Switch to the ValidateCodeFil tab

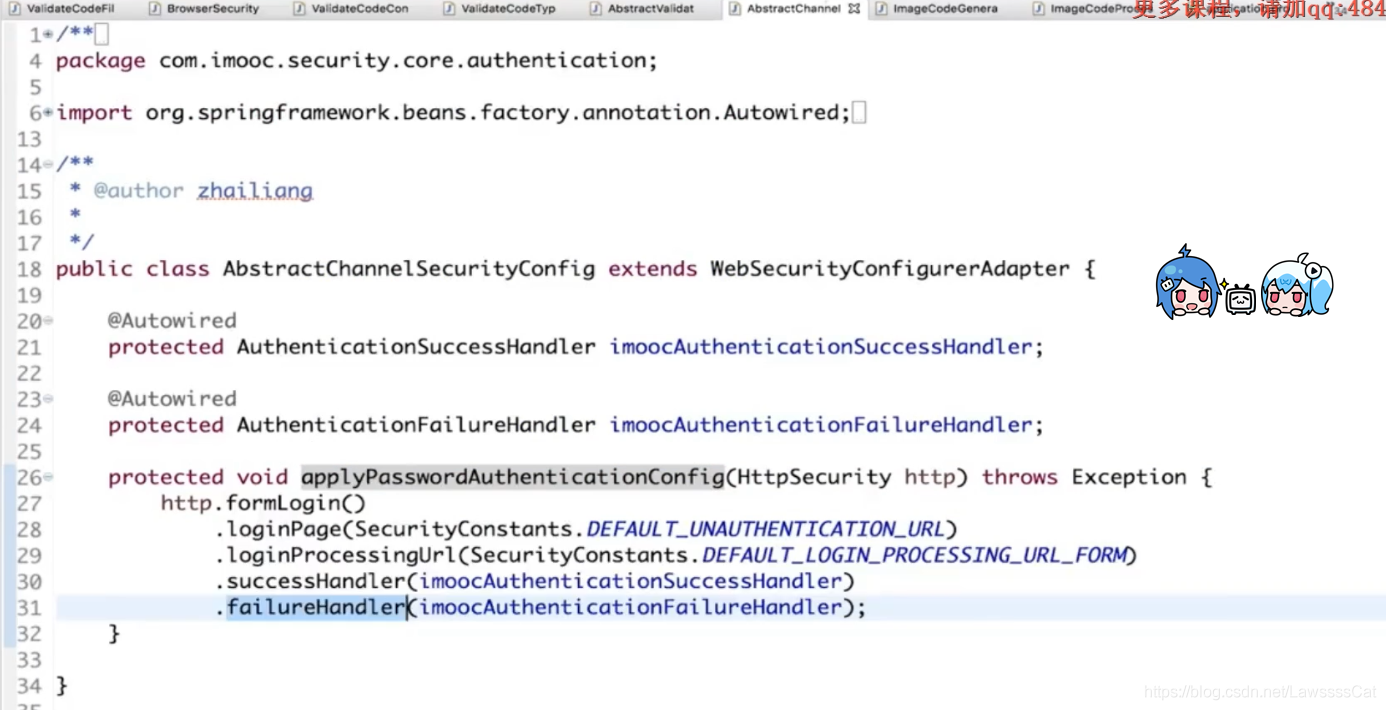[70, 8]
